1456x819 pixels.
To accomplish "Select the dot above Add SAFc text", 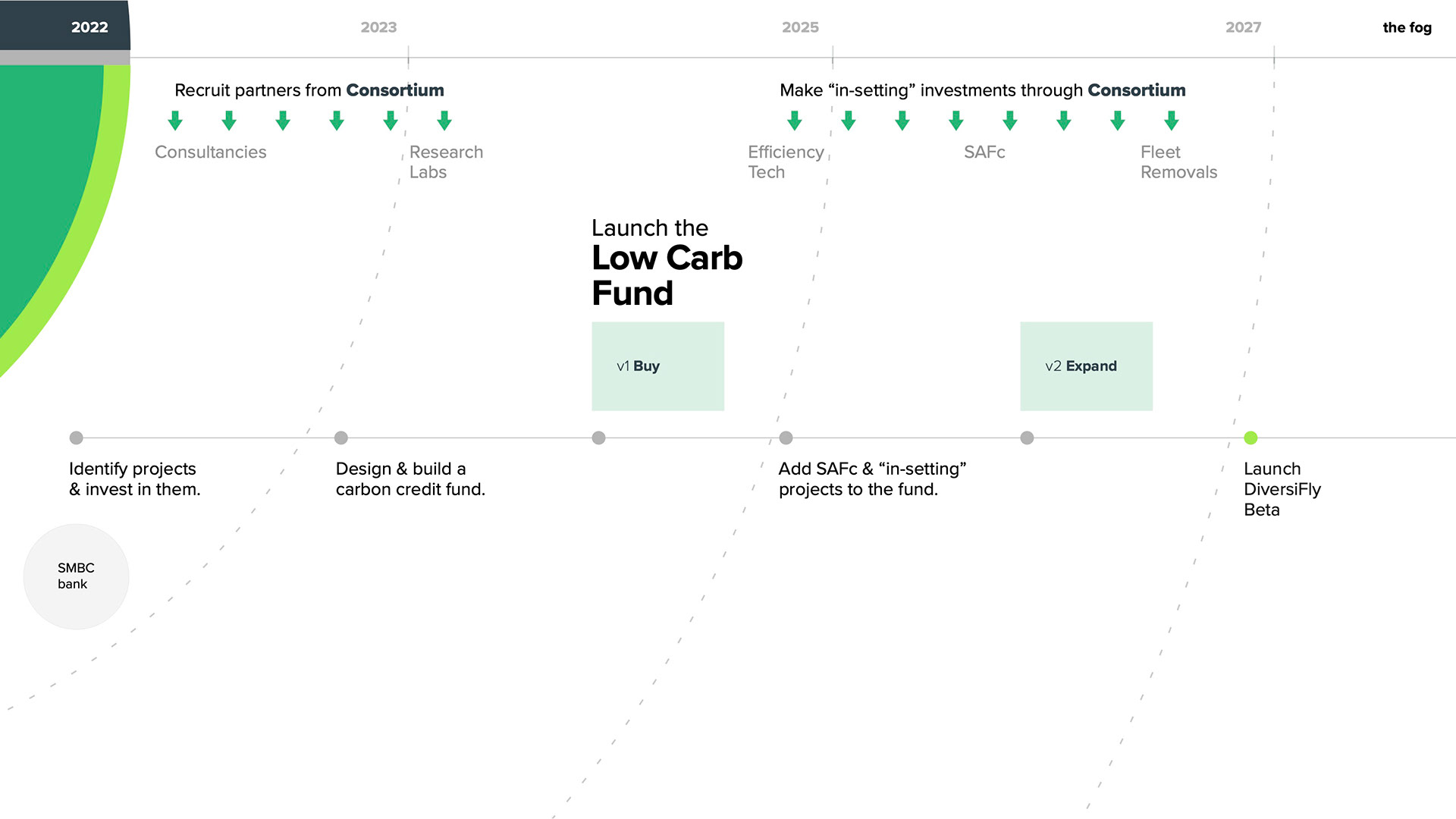I will coord(786,438).
